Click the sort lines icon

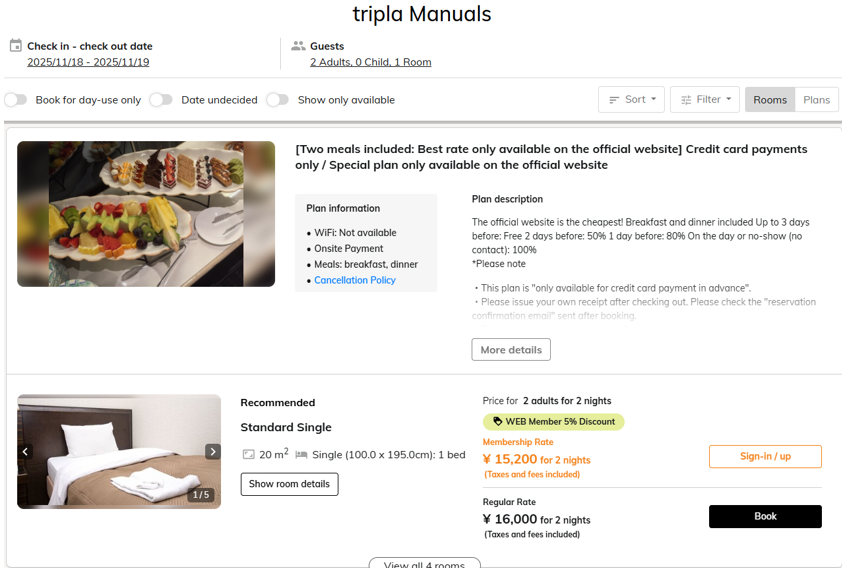(614, 100)
